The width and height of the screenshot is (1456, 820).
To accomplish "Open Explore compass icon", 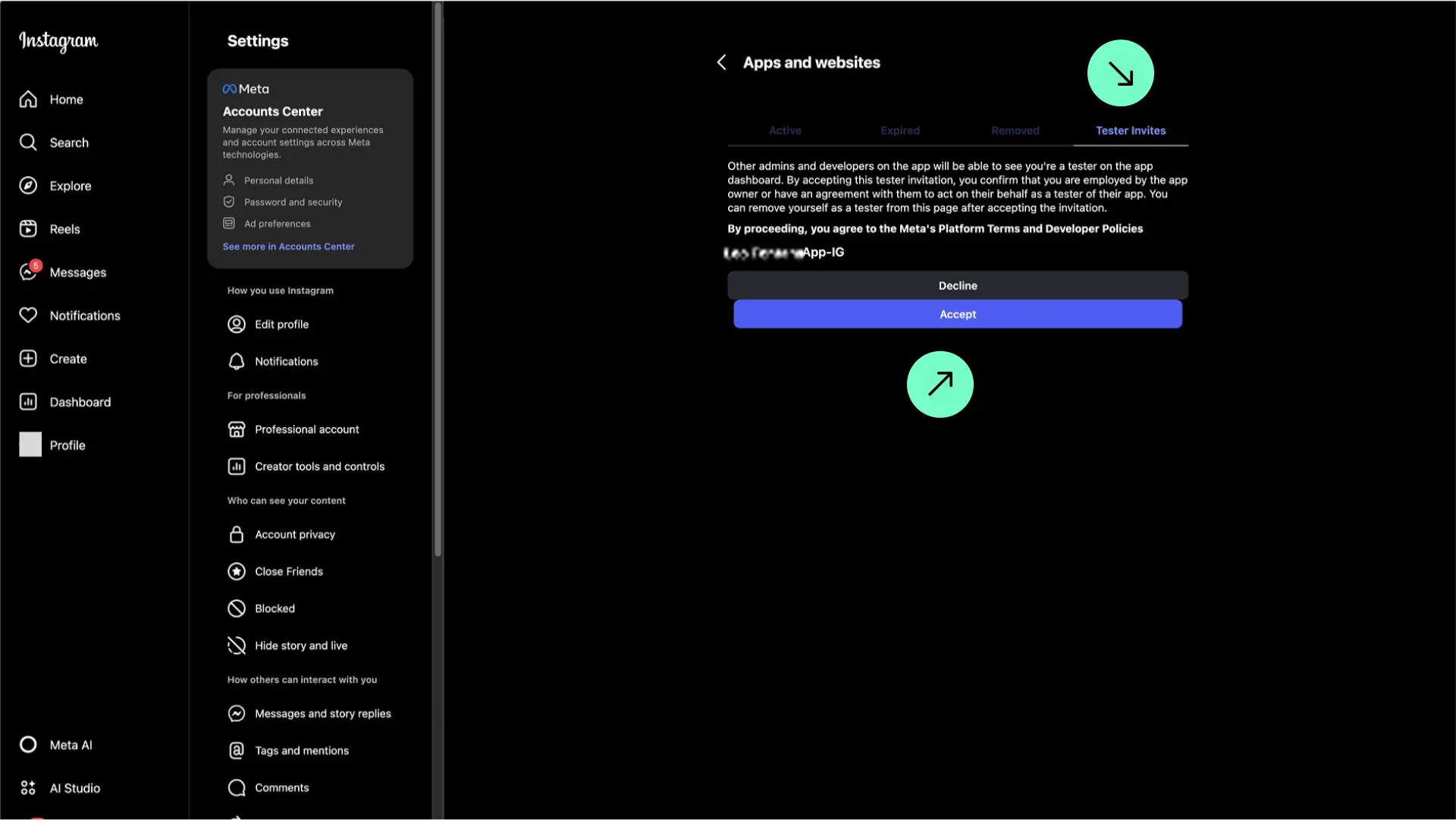I will [x=28, y=186].
